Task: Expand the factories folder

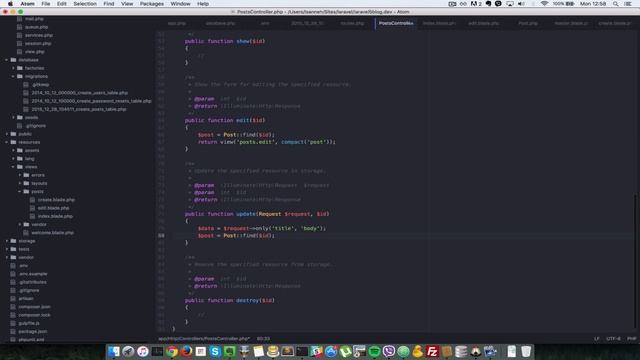Action: click(x=13, y=68)
